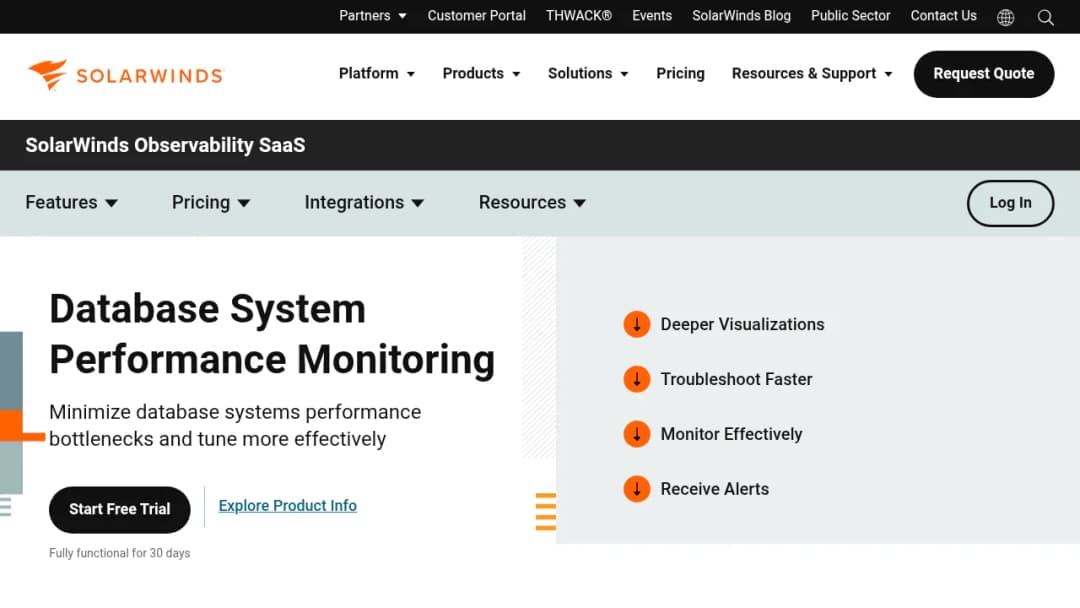Visit the THWACK community link

point(579,16)
